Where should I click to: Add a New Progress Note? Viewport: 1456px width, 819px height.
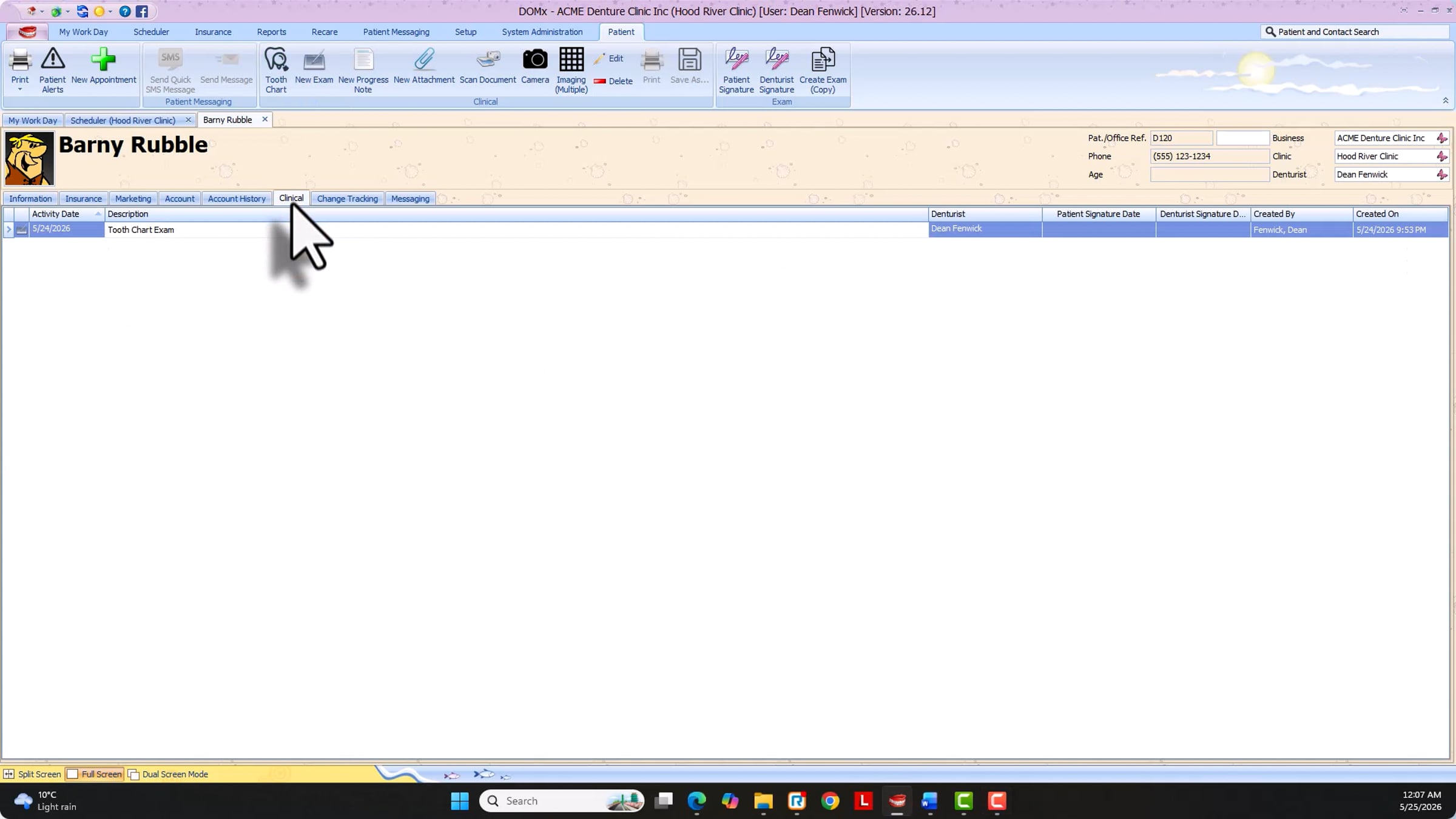click(x=363, y=70)
